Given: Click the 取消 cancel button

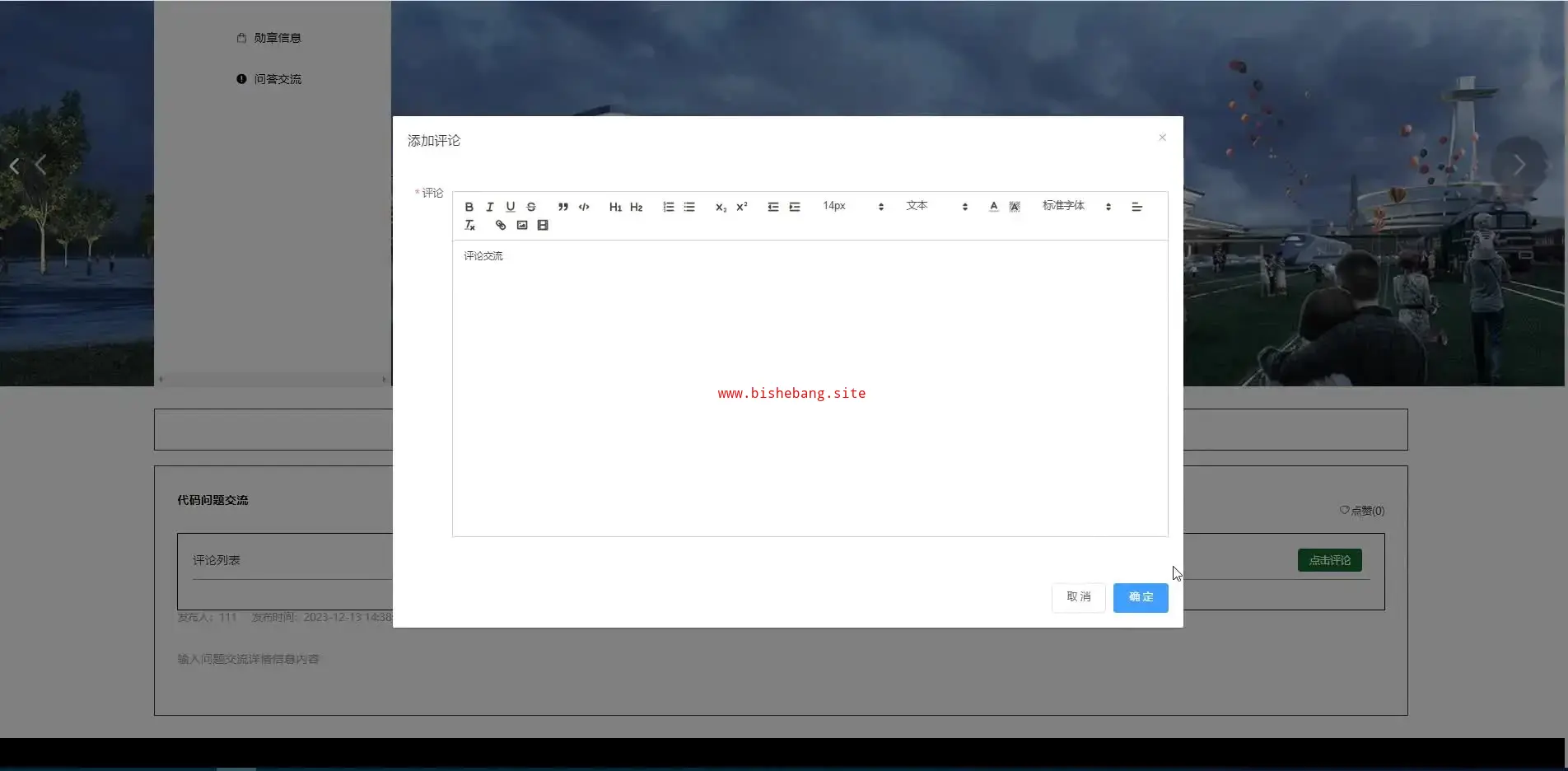Looking at the screenshot, I should pos(1079,597).
